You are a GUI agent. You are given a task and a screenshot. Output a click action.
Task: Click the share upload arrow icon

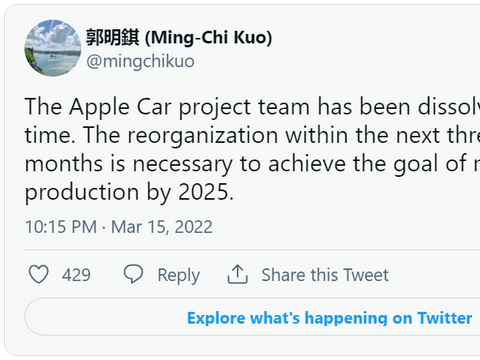(x=237, y=274)
